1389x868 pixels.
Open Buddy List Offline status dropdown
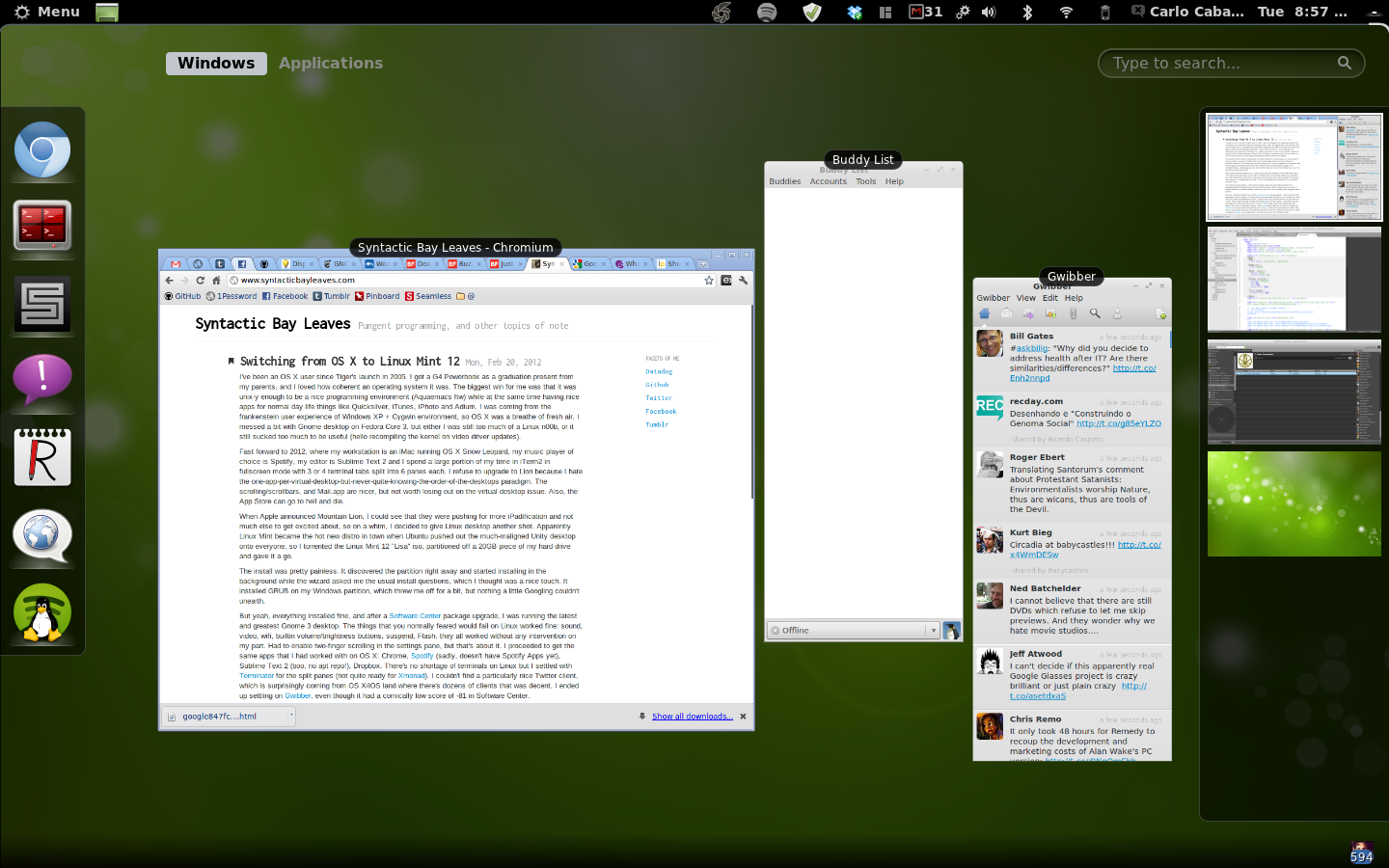[853, 630]
